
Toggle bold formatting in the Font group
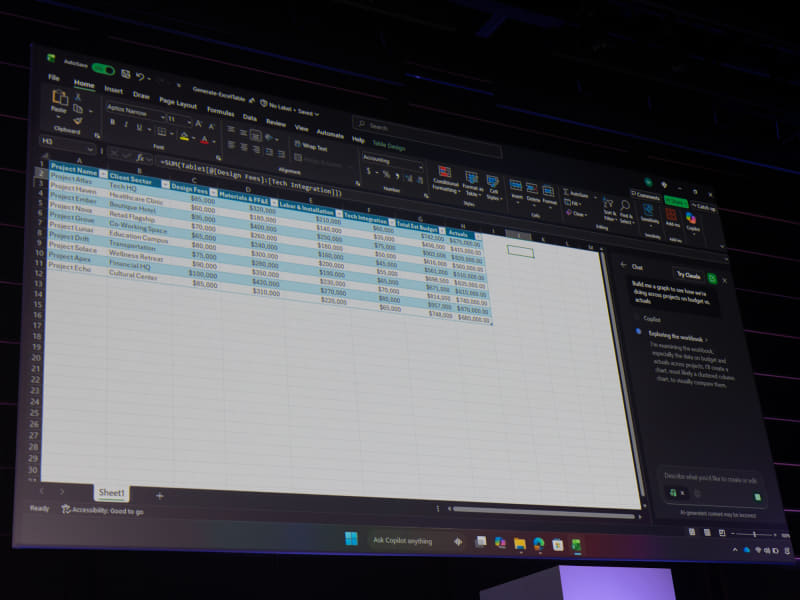tap(112, 123)
